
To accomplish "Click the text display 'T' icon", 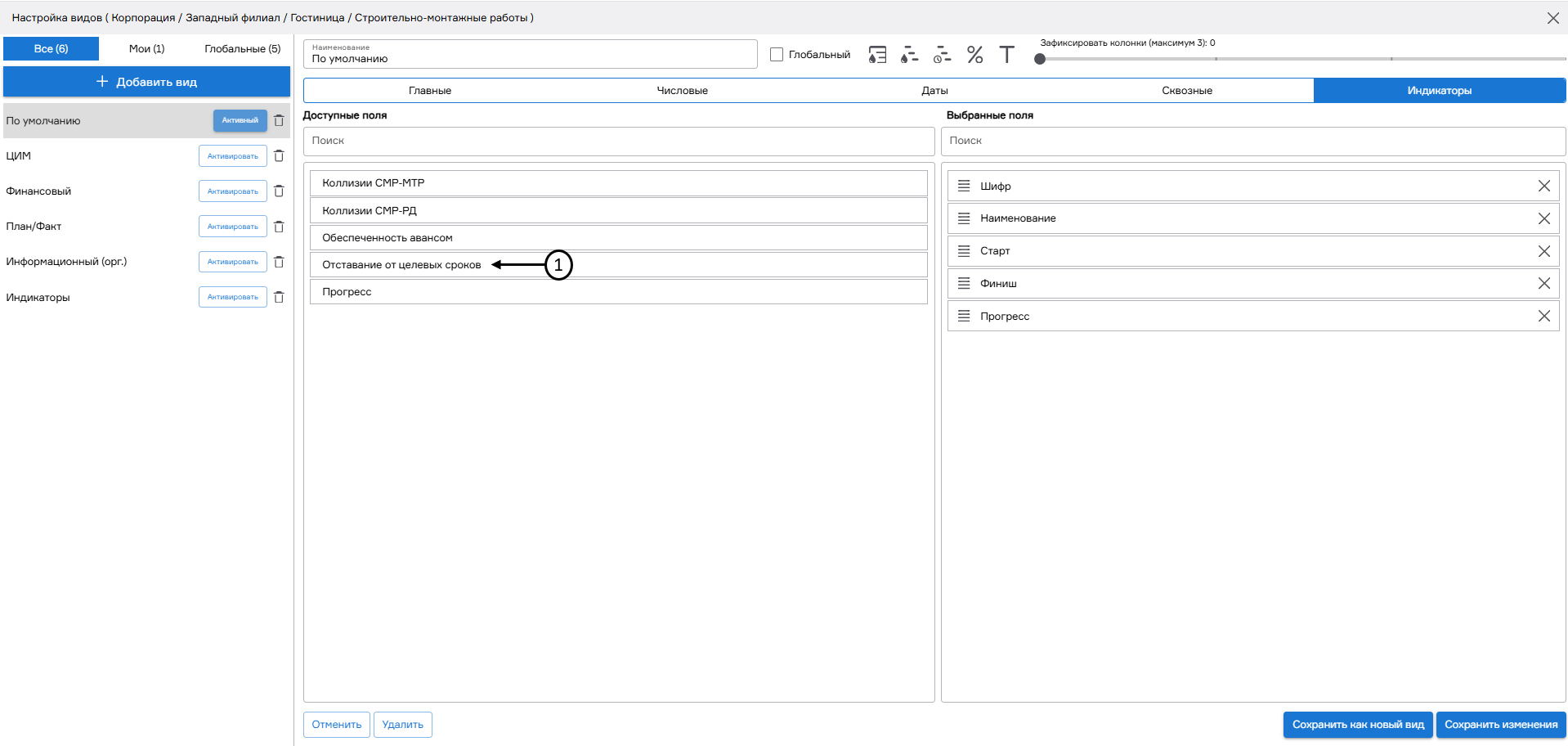I will (x=1006, y=54).
